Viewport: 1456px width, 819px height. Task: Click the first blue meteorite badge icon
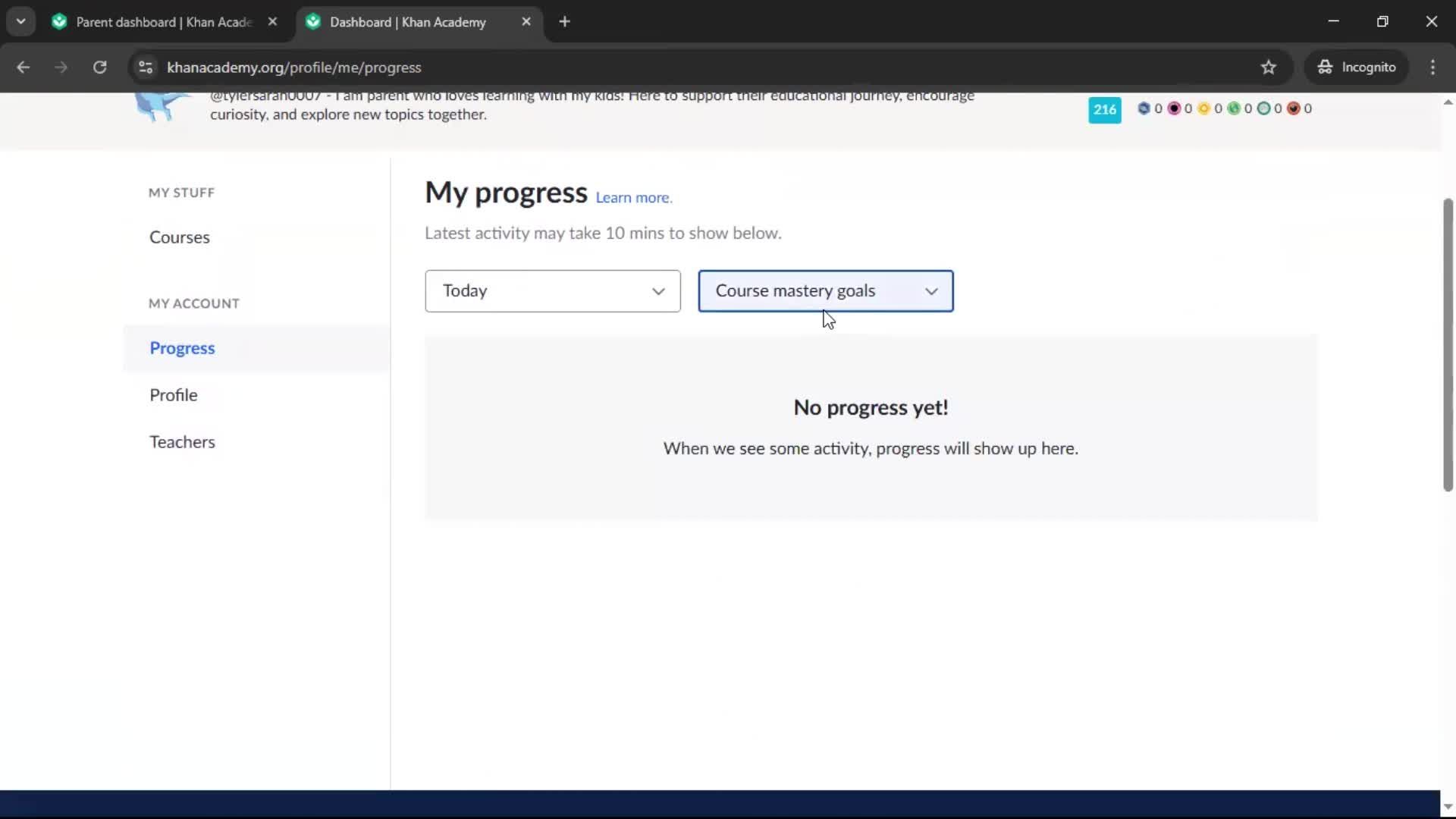pos(1144,108)
